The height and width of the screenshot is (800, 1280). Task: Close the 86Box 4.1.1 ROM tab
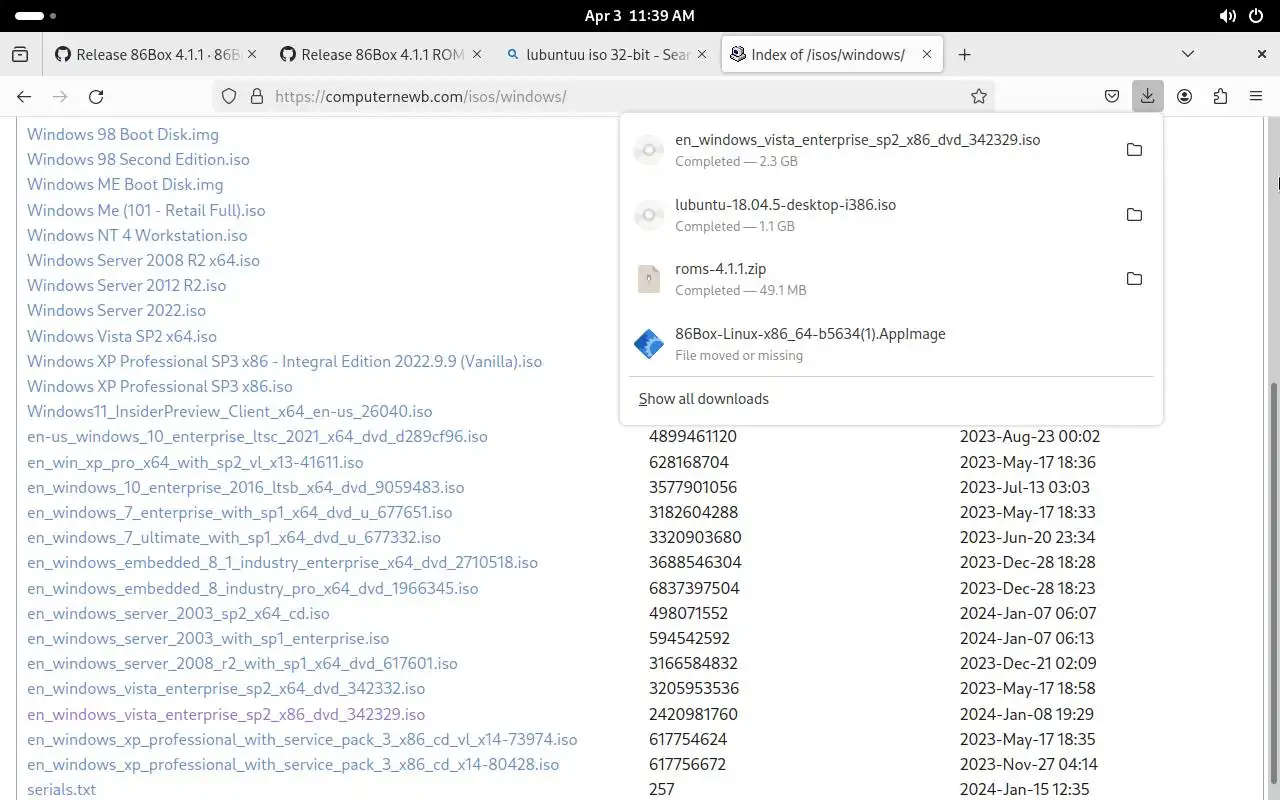click(477, 54)
